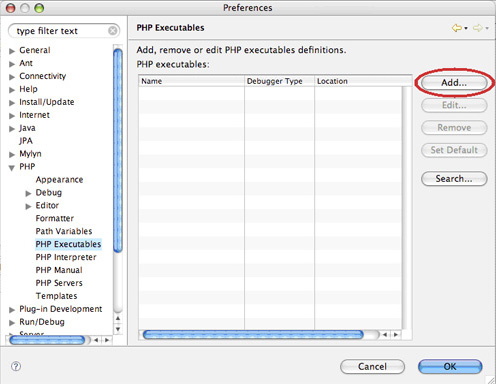This screenshot has height=384, width=496.
Task: Click the Edit... button
Action: click(x=454, y=105)
